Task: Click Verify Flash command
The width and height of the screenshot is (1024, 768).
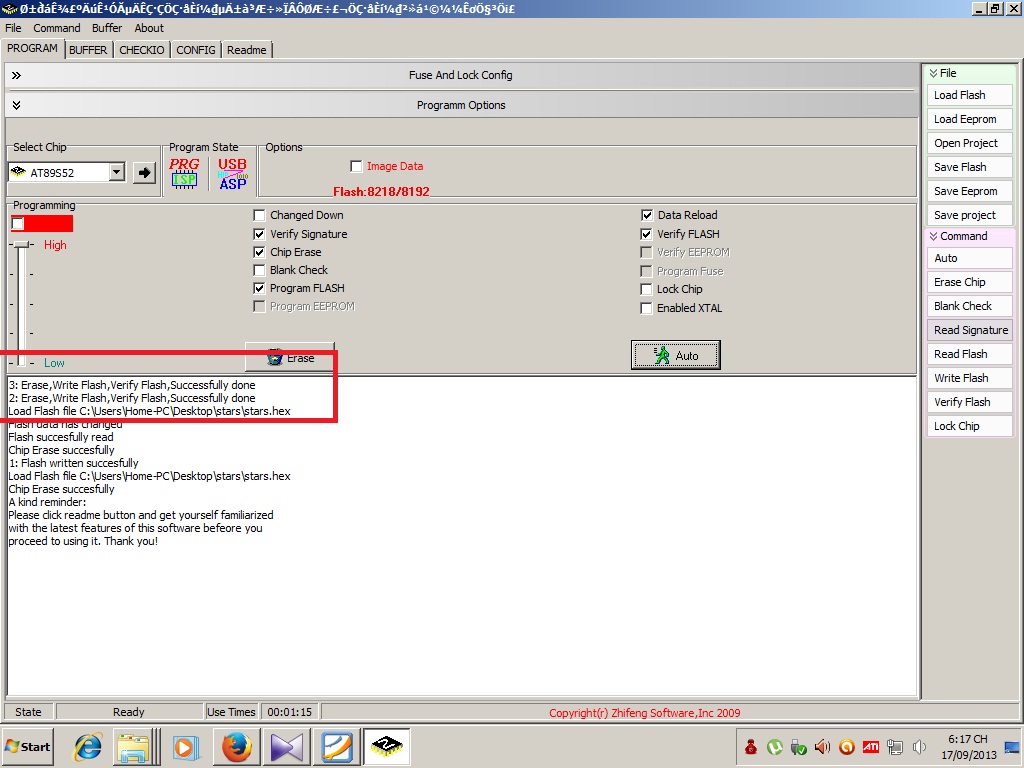Action: coord(969,402)
